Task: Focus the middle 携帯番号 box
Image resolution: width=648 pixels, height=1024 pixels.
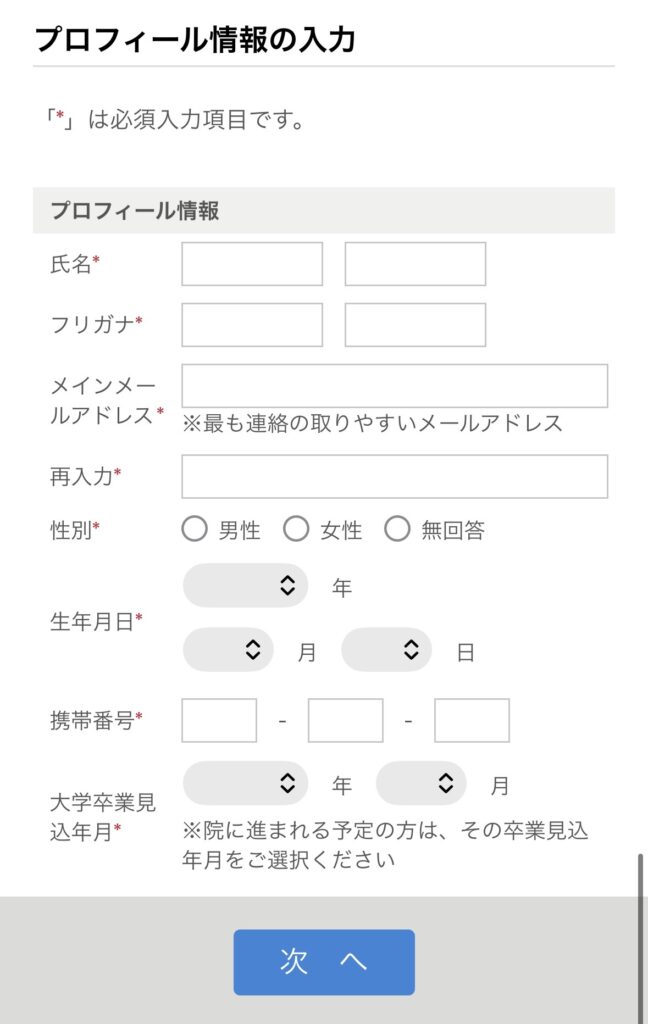Action: [x=345, y=720]
